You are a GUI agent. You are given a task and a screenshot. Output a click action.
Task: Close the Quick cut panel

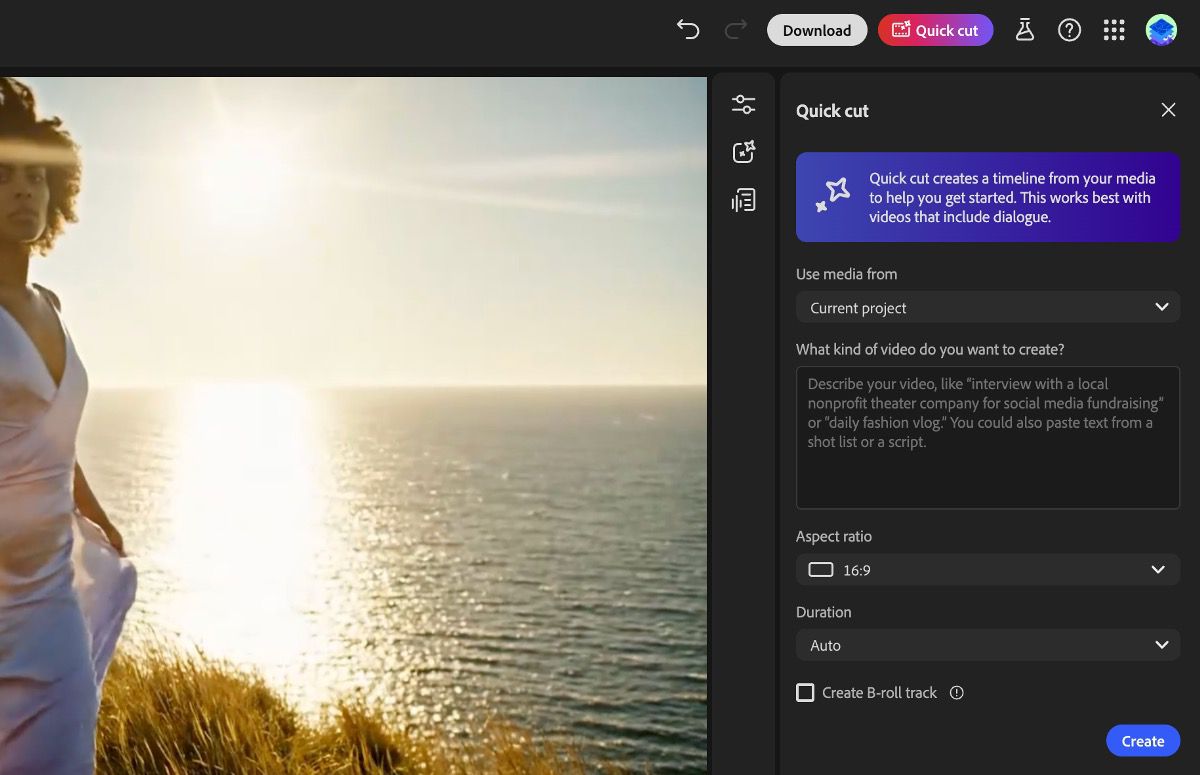[x=1168, y=110]
